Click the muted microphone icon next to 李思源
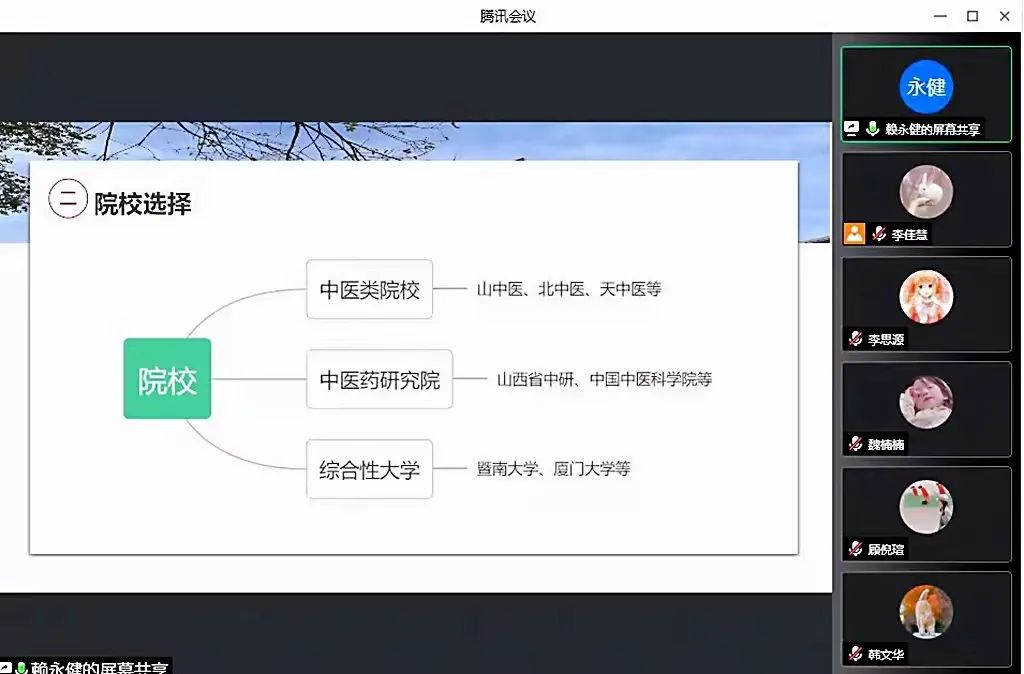This screenshot has height=674, width=1024. [x=855, y=339]
